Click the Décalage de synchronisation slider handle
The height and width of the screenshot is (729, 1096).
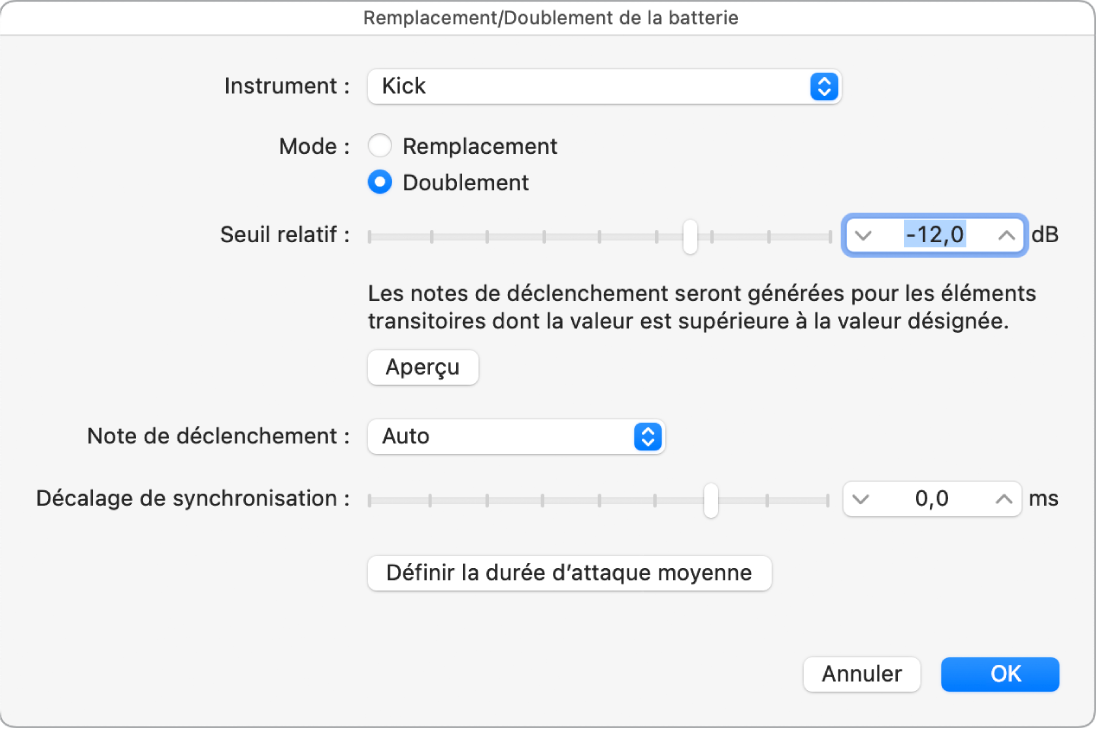(711, 499)
